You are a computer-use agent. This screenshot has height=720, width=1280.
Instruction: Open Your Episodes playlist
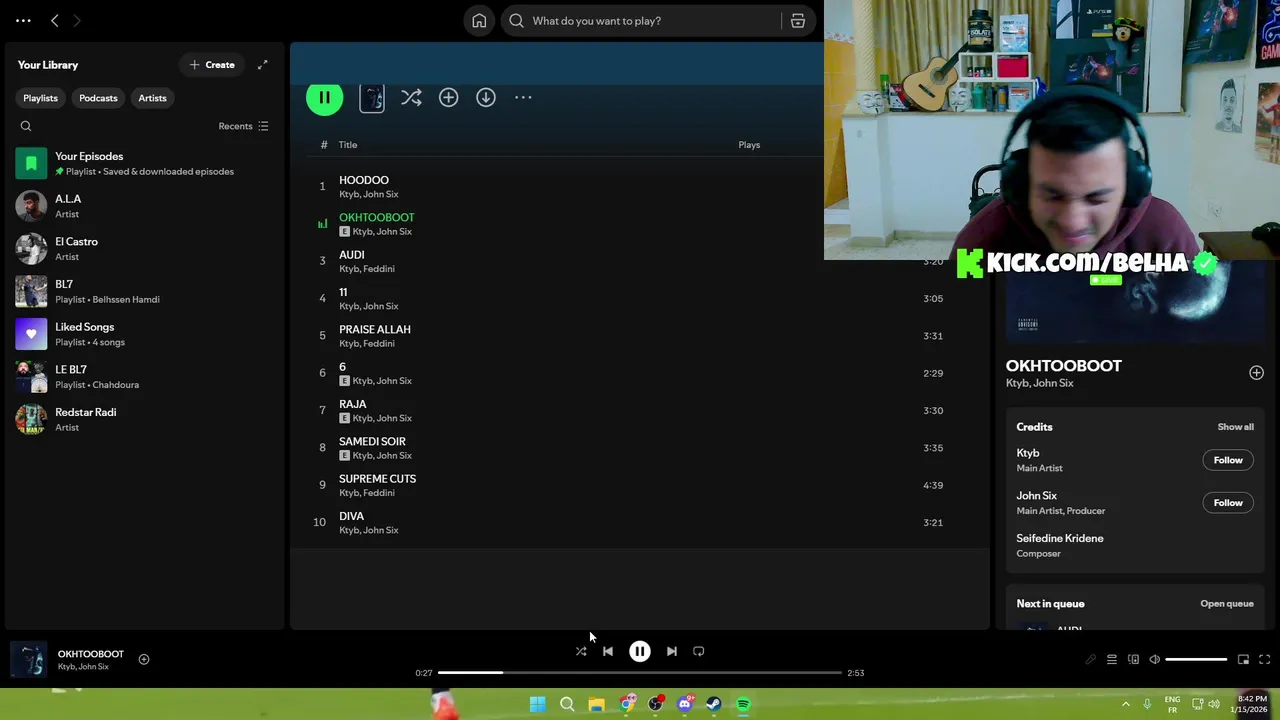145,163
